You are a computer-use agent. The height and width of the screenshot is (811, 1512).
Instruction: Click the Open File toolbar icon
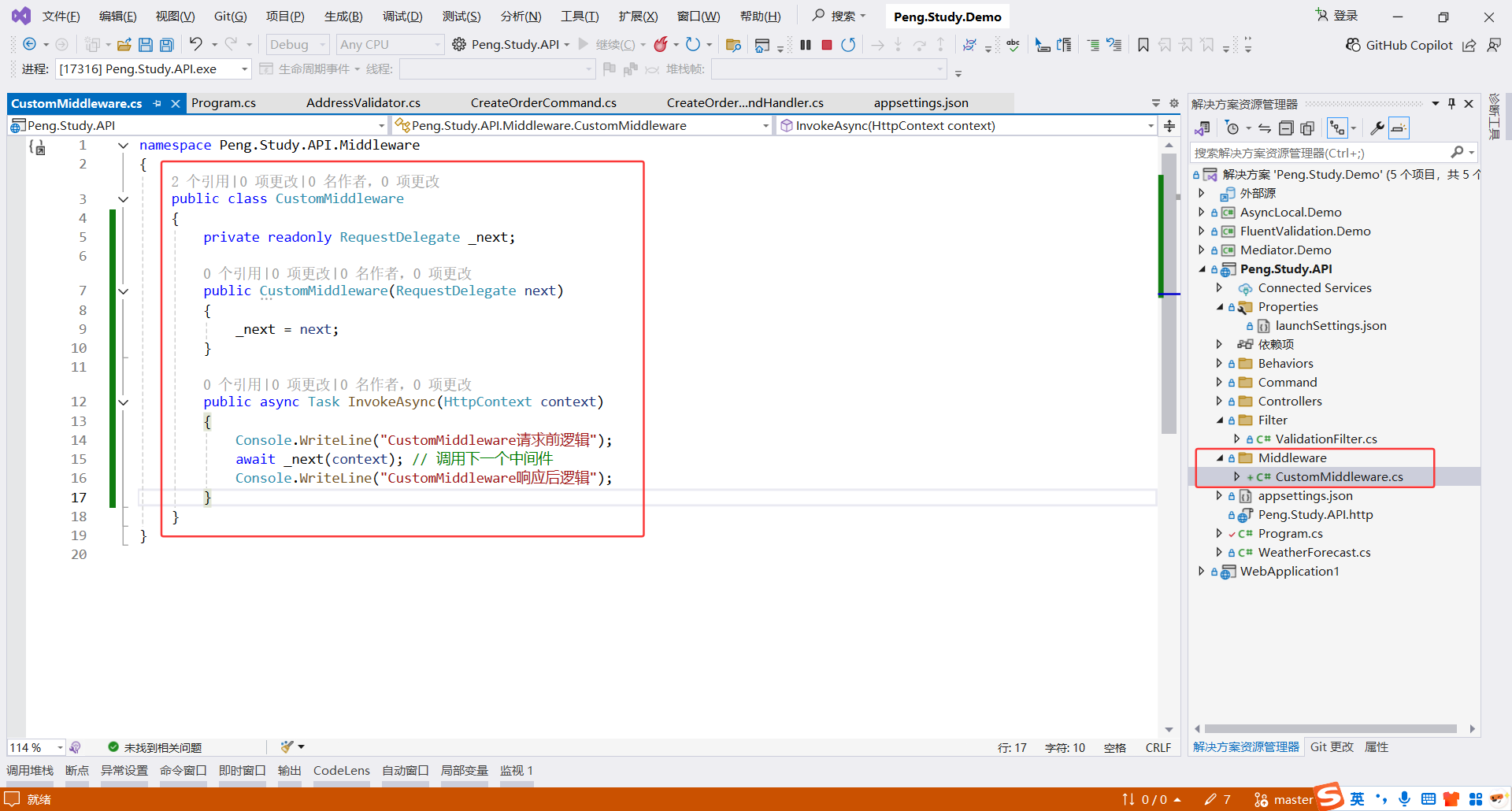pos(124,45)
